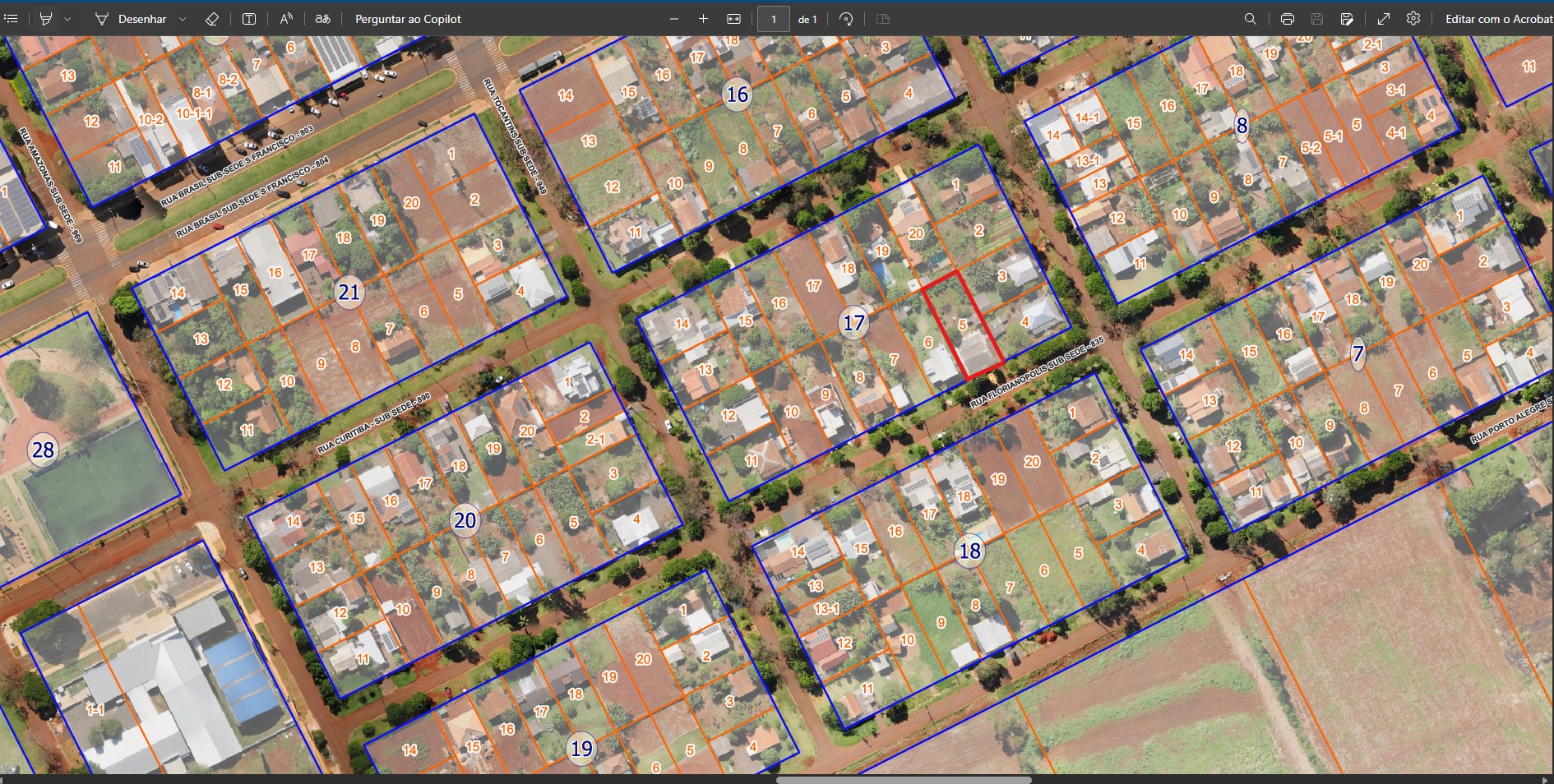Viewport: 1554px width, 784px height.
Task: Activate the Desenhar drawing tool
Action: tap(131, 19)
